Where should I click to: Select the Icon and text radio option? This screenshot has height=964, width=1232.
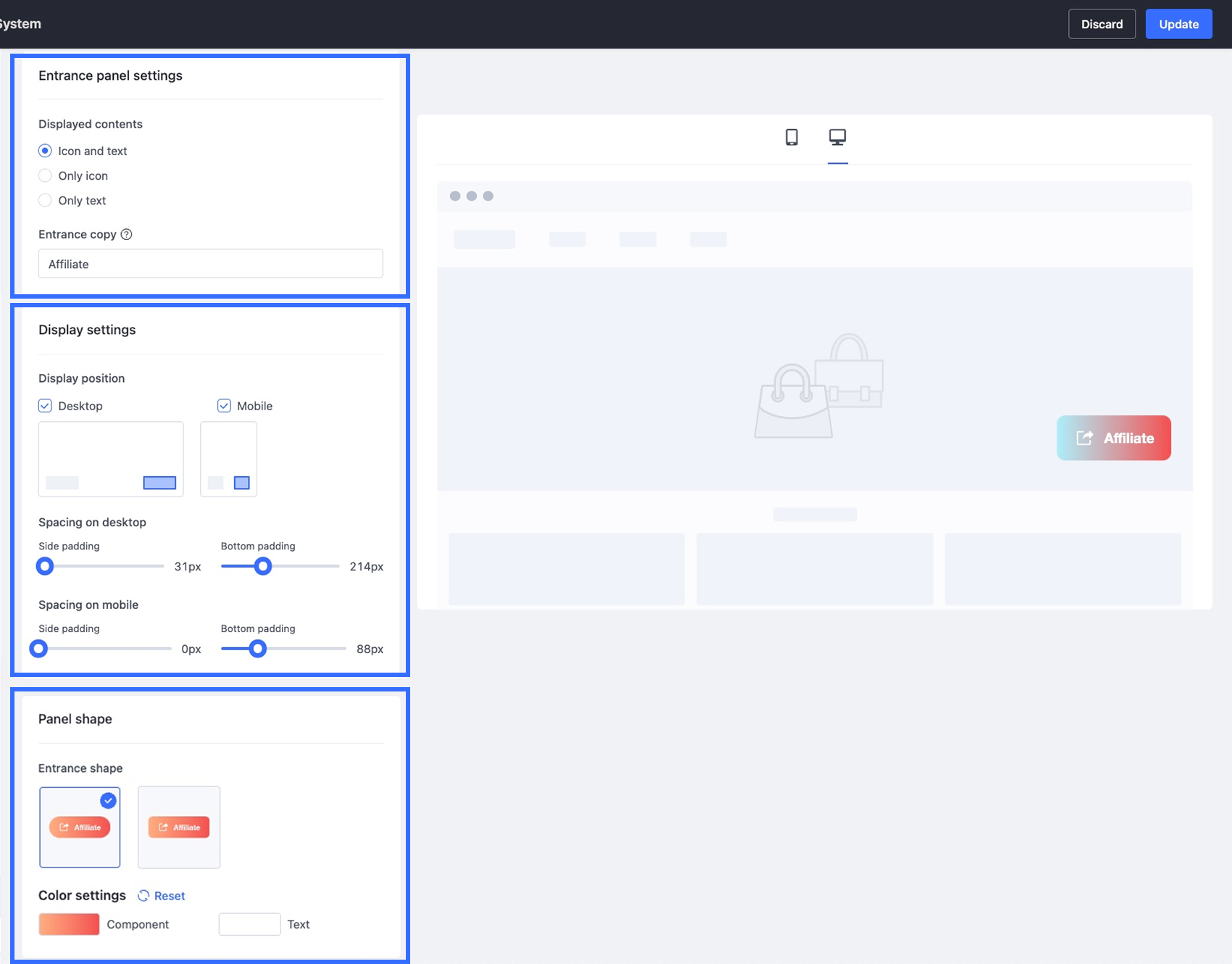45,151
